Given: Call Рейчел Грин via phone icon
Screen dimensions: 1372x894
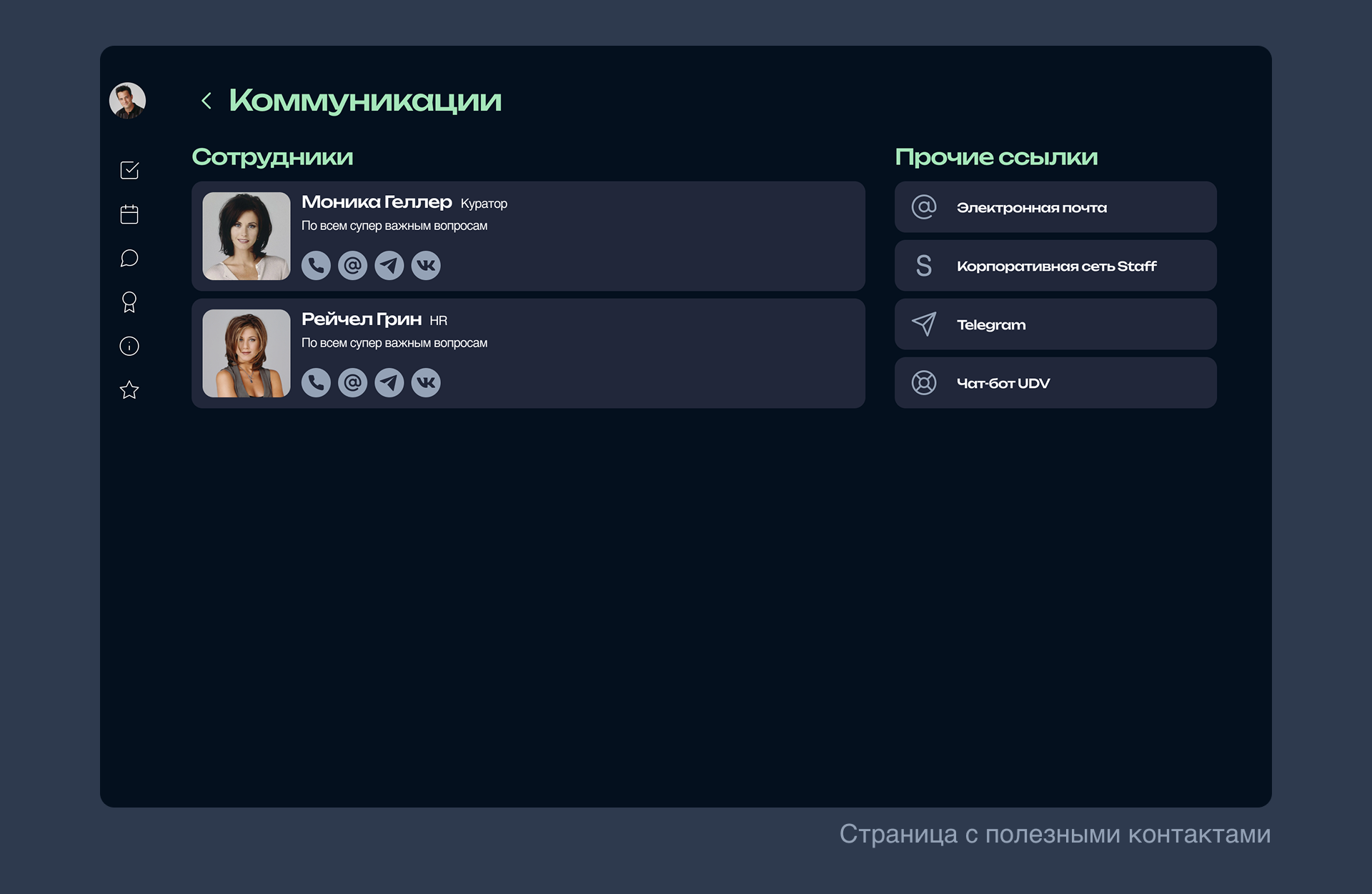Looking at the screenshot, I should [x=316, y=382].
